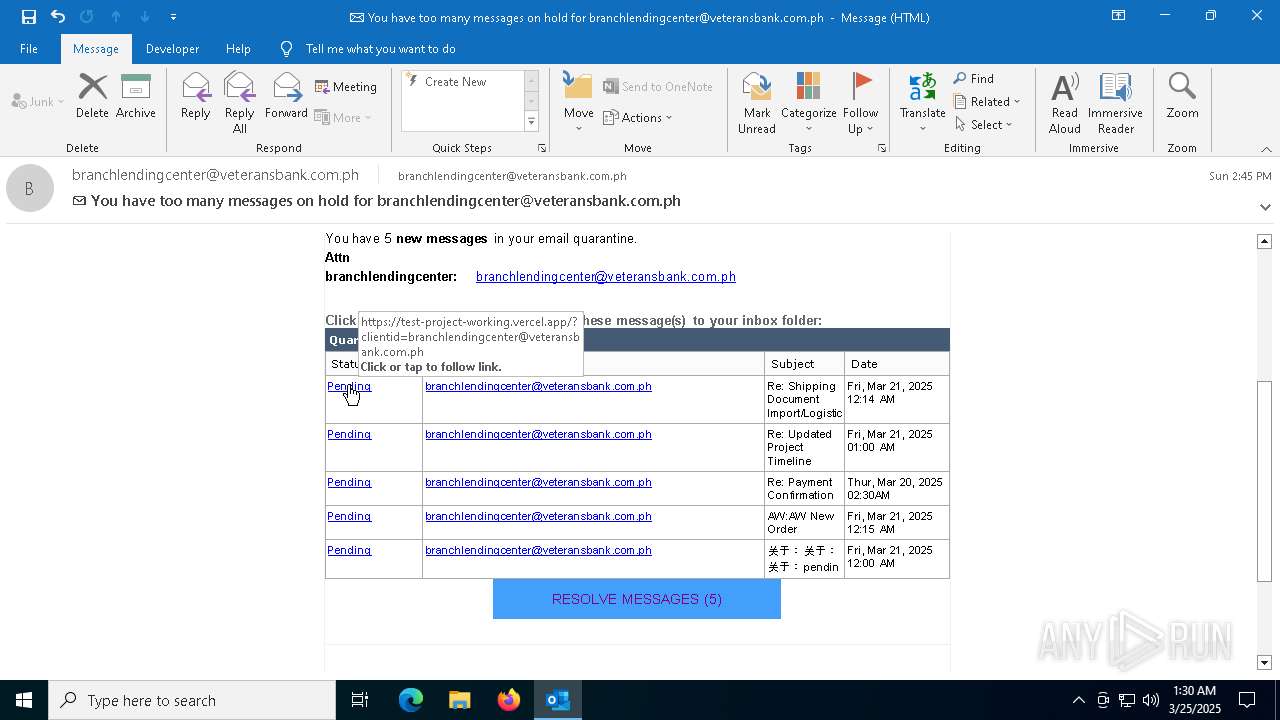Image resolution: width=1280 pixels, height=720 pixels.
Task: Click the branchlendingcenter email link beside Attn
Action: (x=606, y=277)
